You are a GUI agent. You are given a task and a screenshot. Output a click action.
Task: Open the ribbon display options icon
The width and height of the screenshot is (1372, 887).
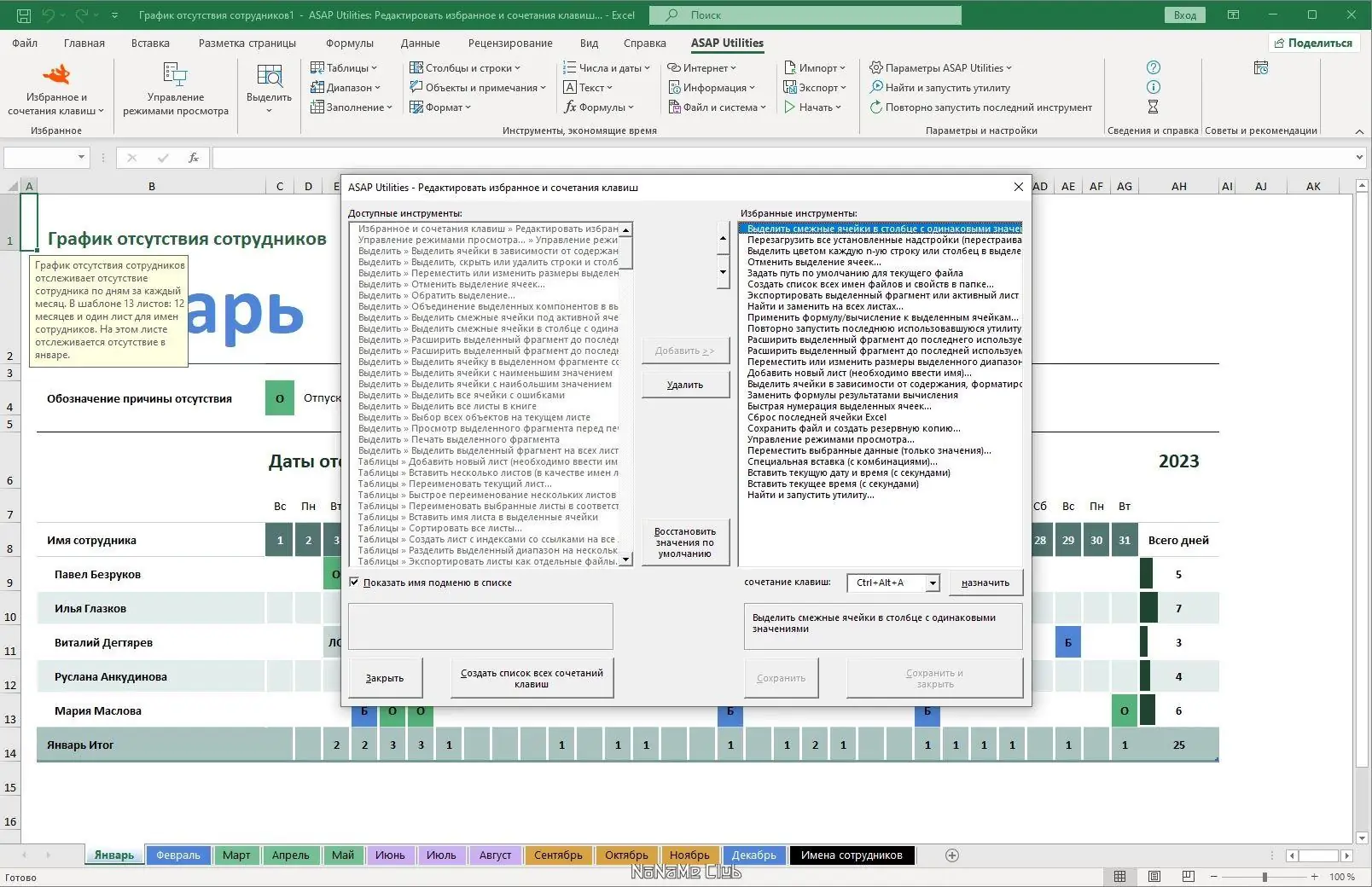[x=1233, y=15]
